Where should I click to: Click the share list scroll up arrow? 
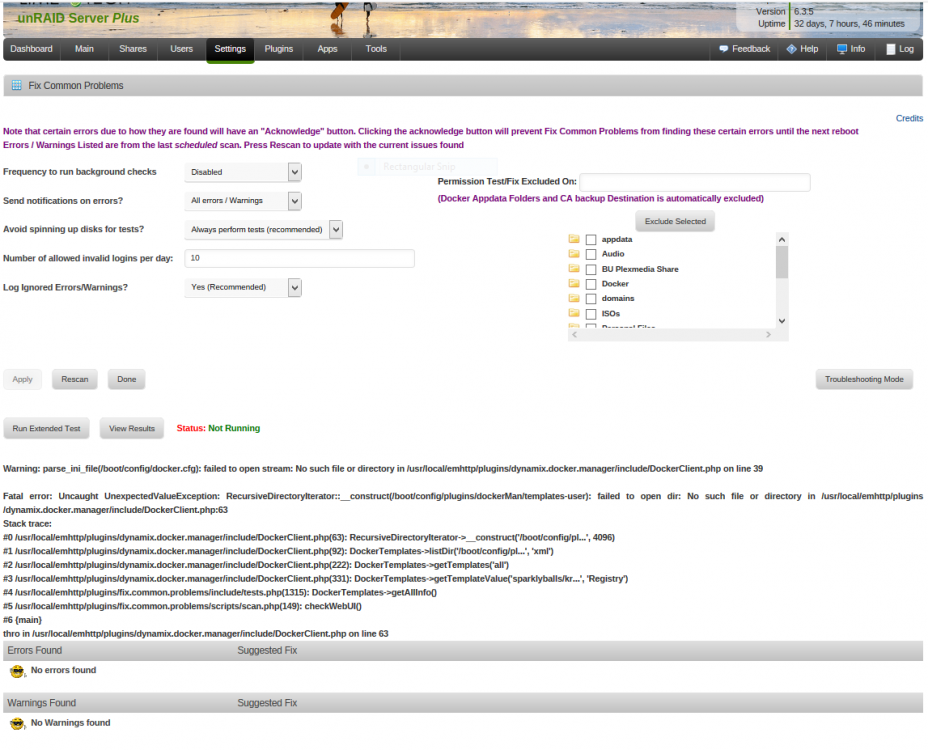782,240
